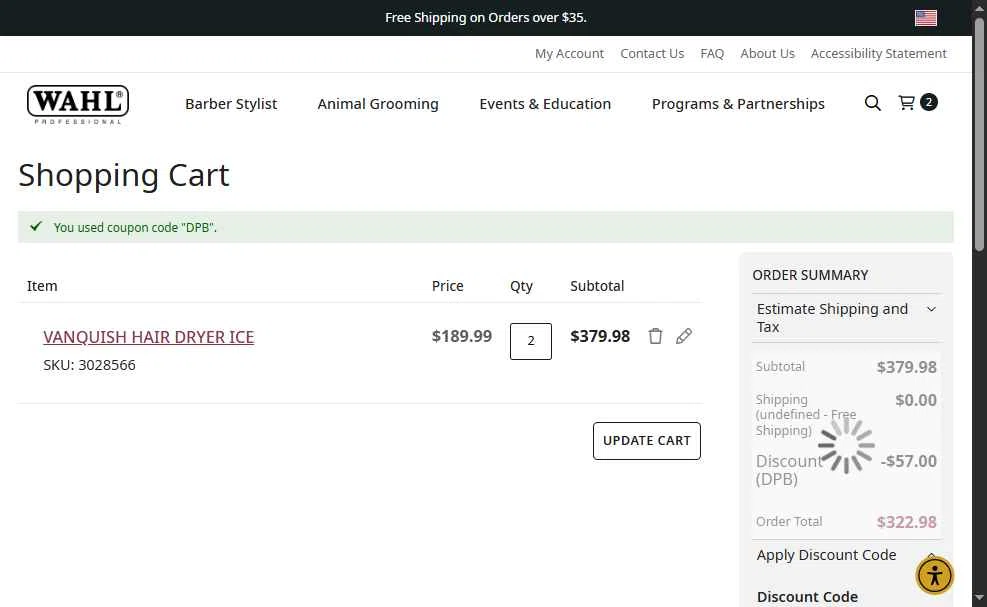Expand Estimate Shipping and Tax section
The width and height of the screenshot is (987, 607).
tap(847, 318)
